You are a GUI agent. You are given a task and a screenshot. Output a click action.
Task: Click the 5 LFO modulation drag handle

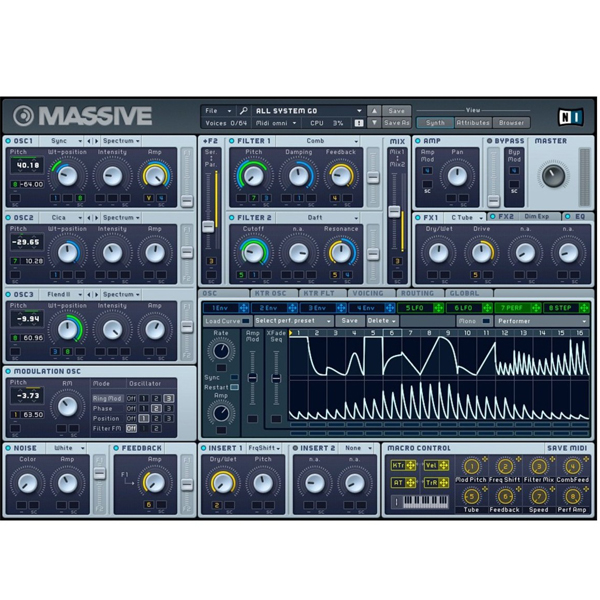[x=438, y=308]
